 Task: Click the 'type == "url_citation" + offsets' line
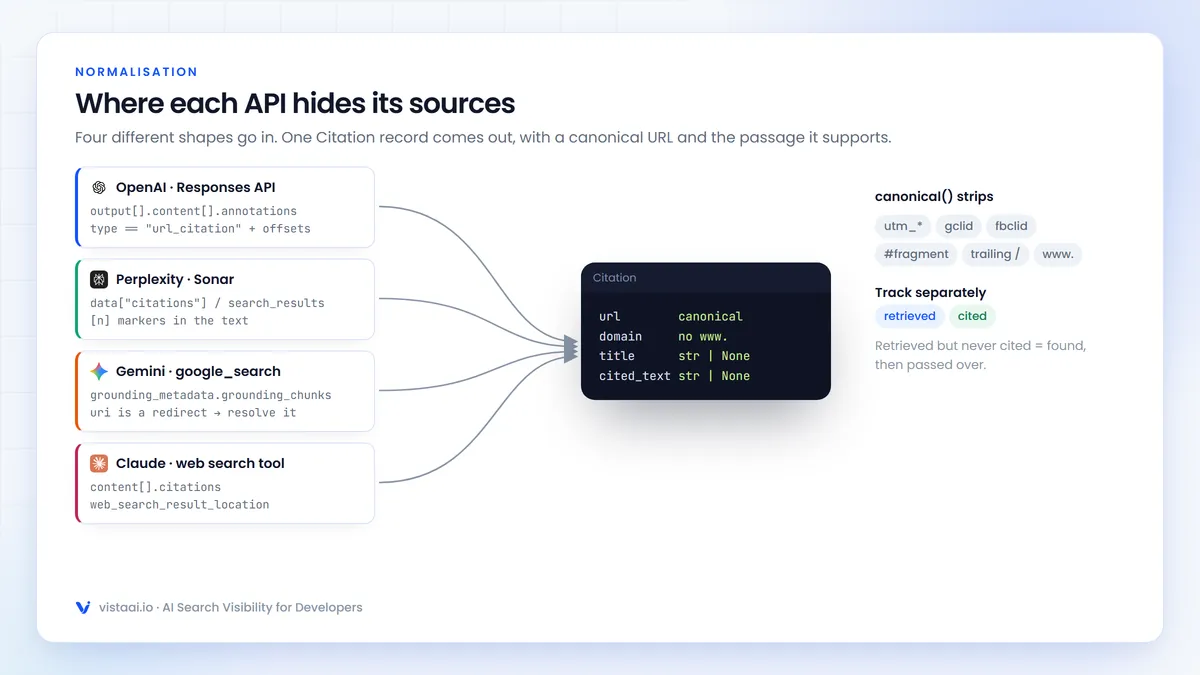click(x=200, y=229)
